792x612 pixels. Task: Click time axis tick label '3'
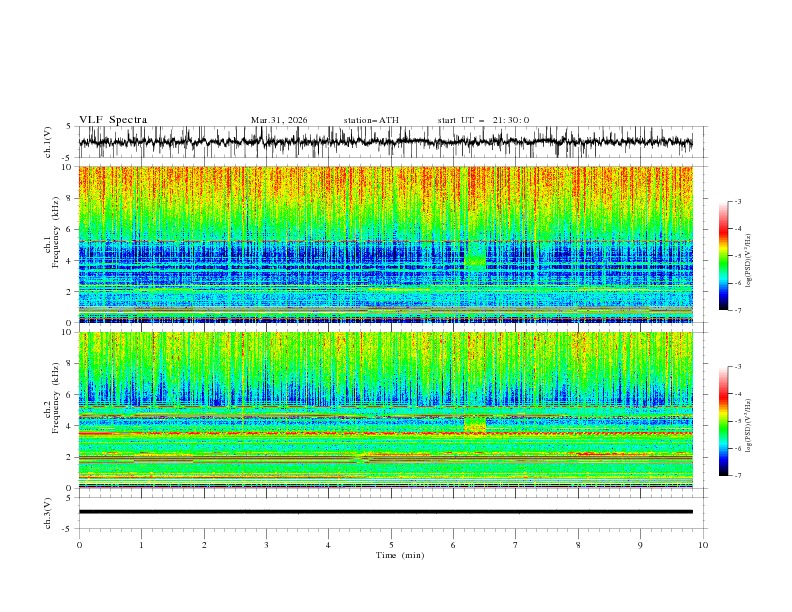click(266, 545)
